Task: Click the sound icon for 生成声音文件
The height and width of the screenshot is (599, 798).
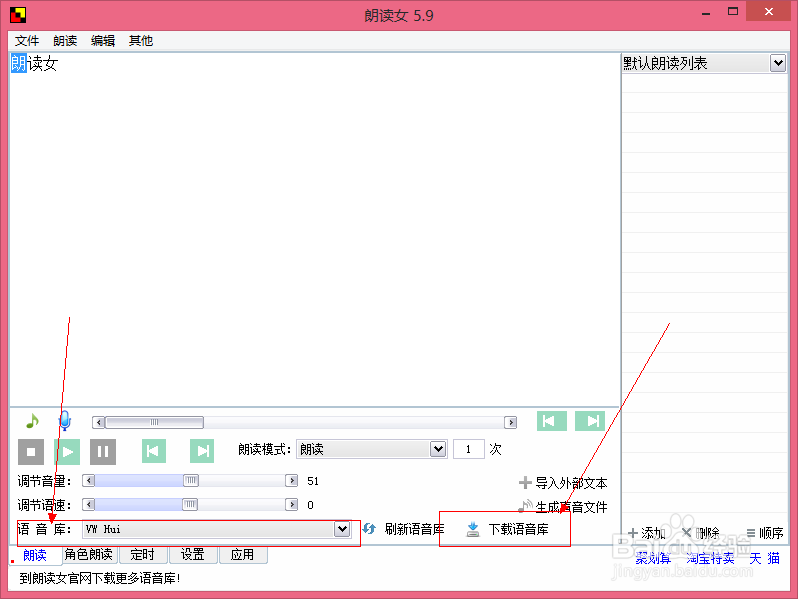Action: tap(525, 506)
